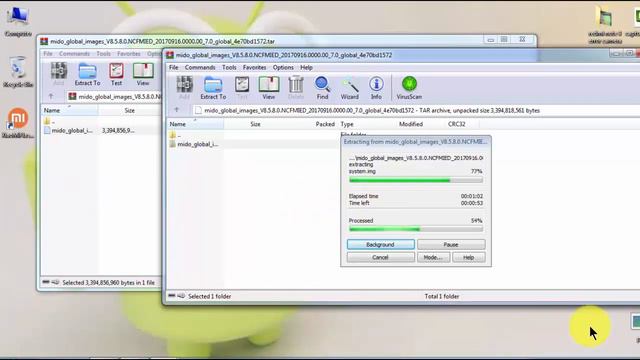
Task: Cancel the extraction
Action: click(x=380, y=257)
